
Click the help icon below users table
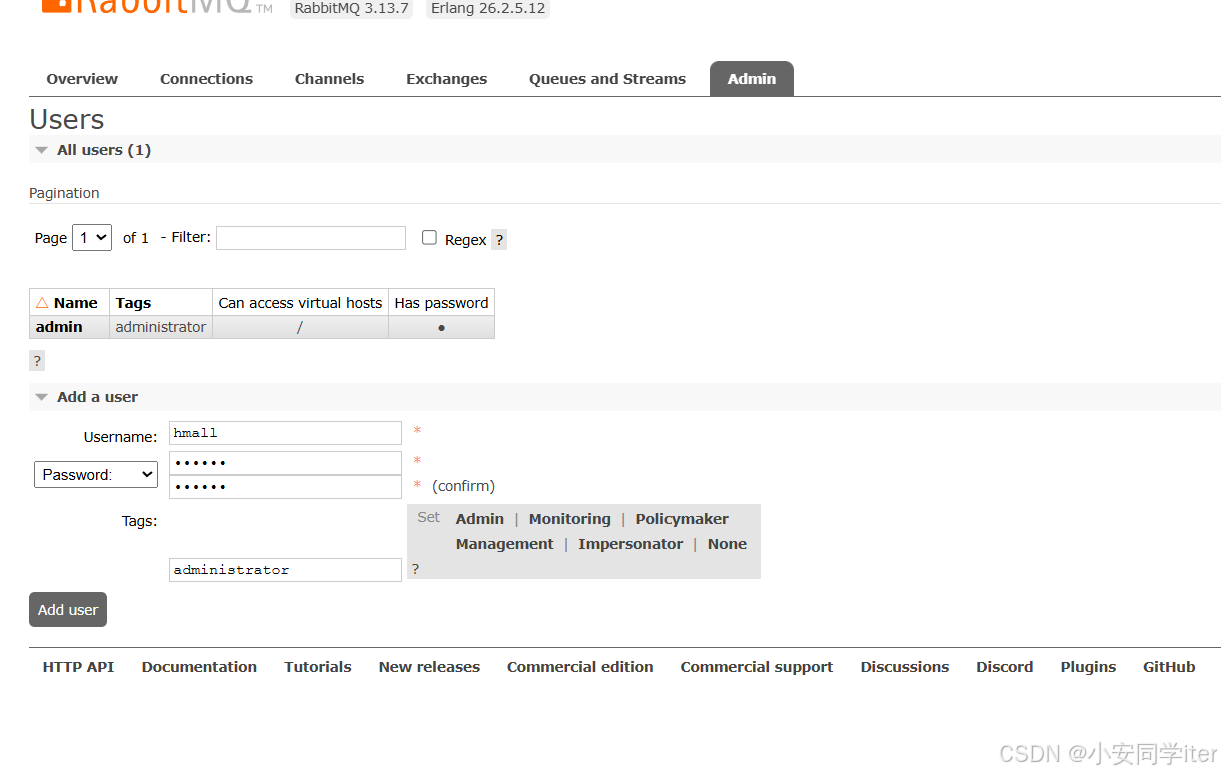click(37, 361)
